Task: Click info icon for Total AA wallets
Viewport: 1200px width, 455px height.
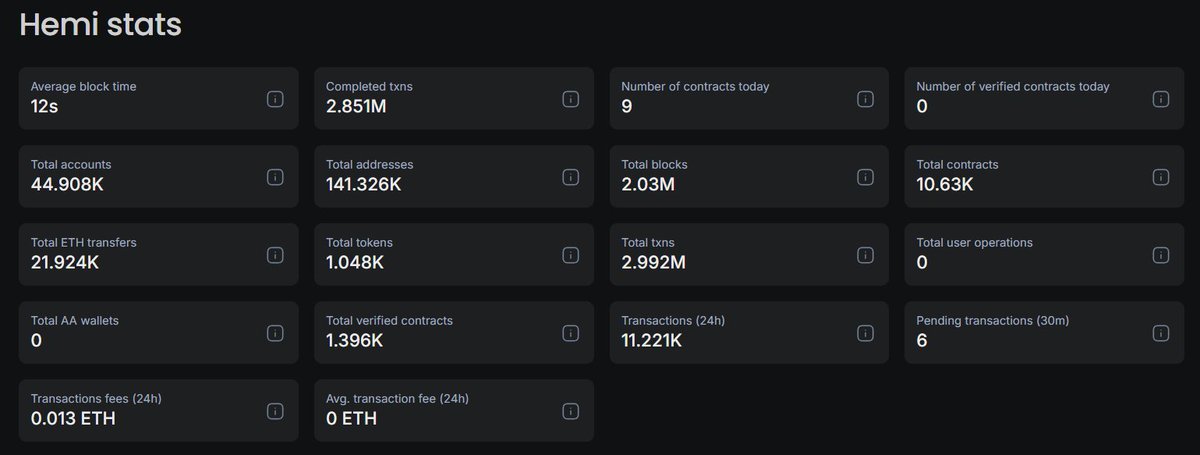Action: click(x=275, y=333)
